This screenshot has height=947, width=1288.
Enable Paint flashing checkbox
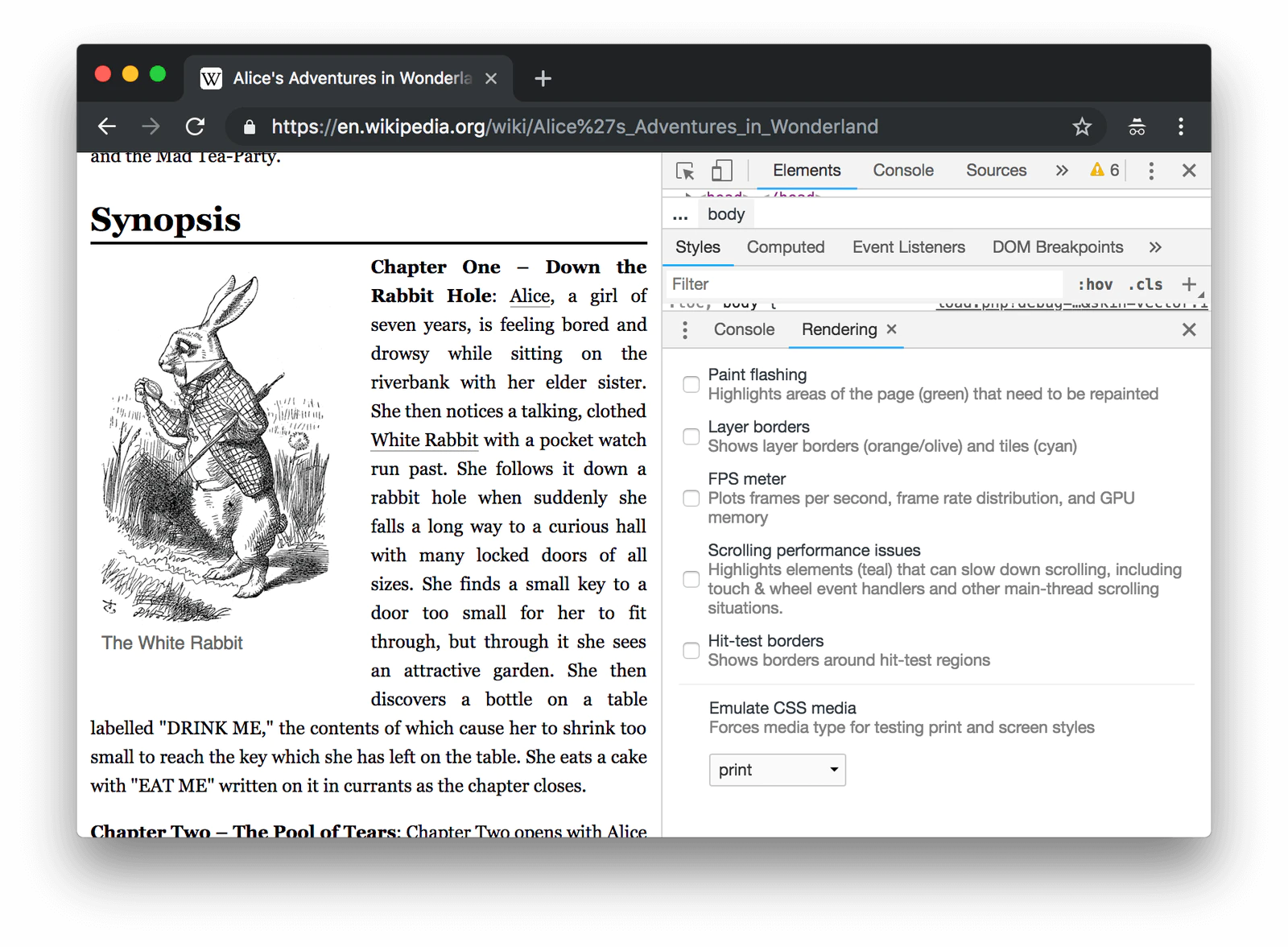pyautogui.click(x=691, y=384)
